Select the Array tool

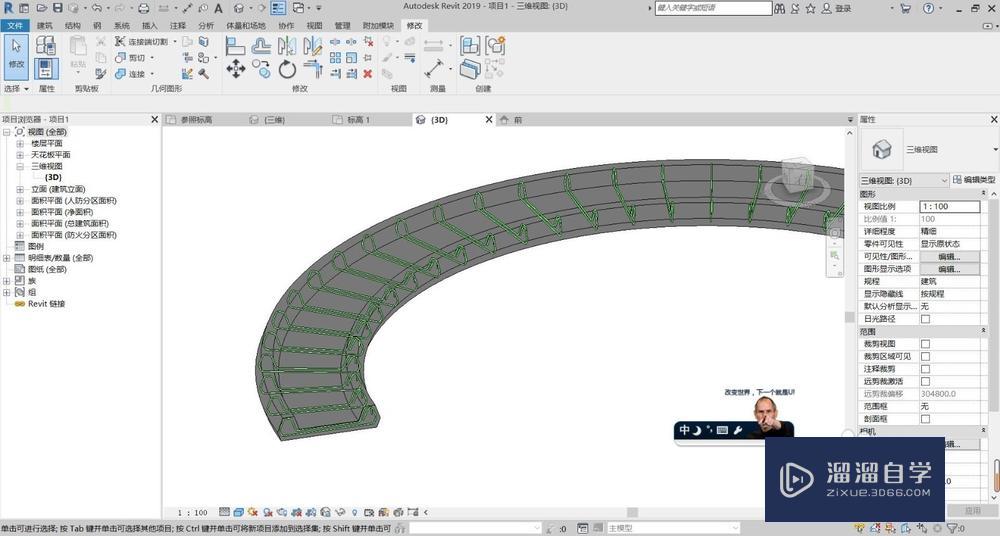coord(335,57)
